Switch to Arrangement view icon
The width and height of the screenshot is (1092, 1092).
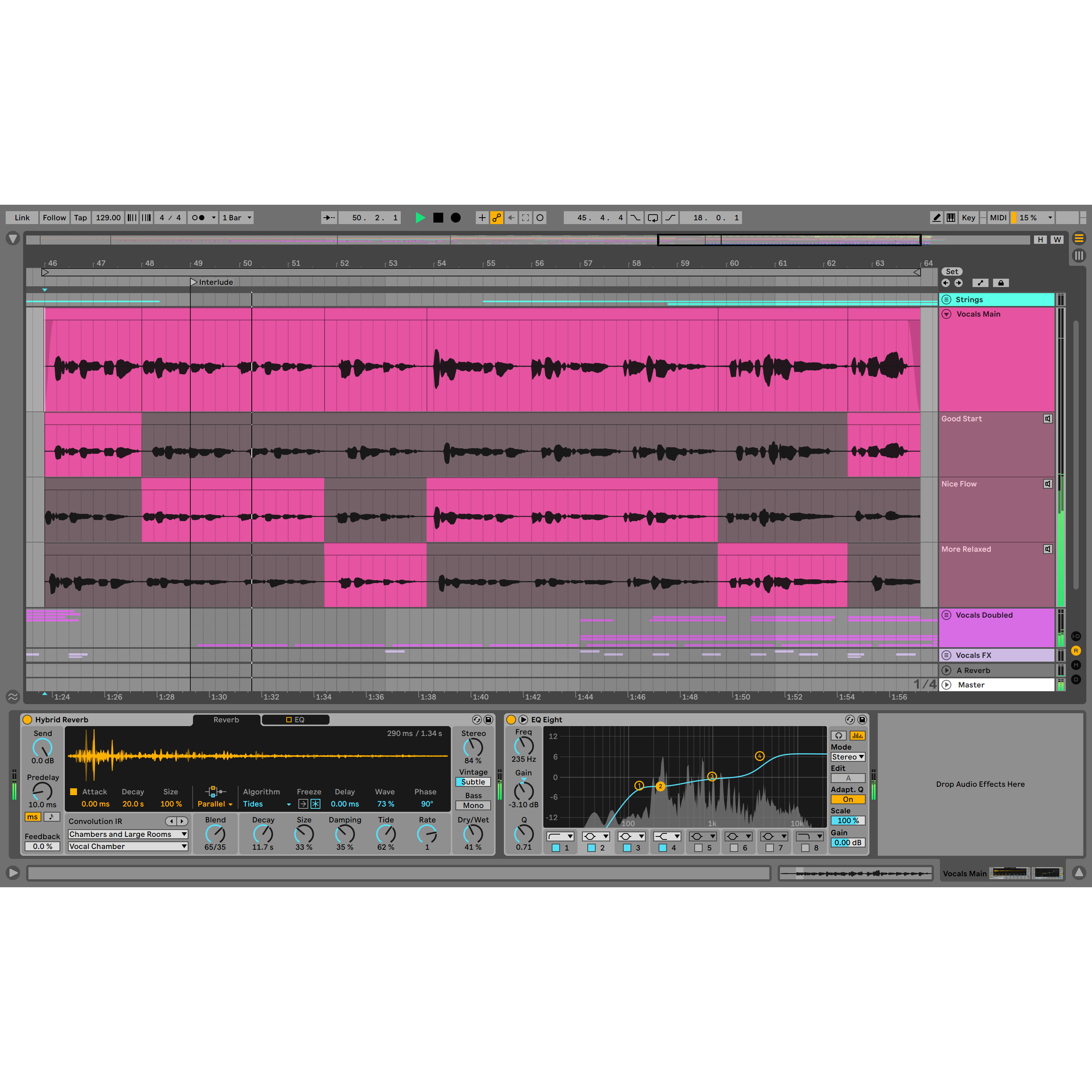pos(1078,238)
